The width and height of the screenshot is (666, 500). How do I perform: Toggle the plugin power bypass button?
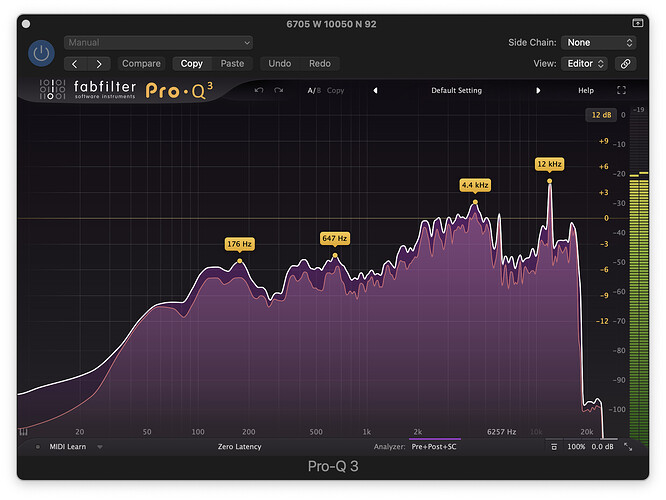coord(41,53)
